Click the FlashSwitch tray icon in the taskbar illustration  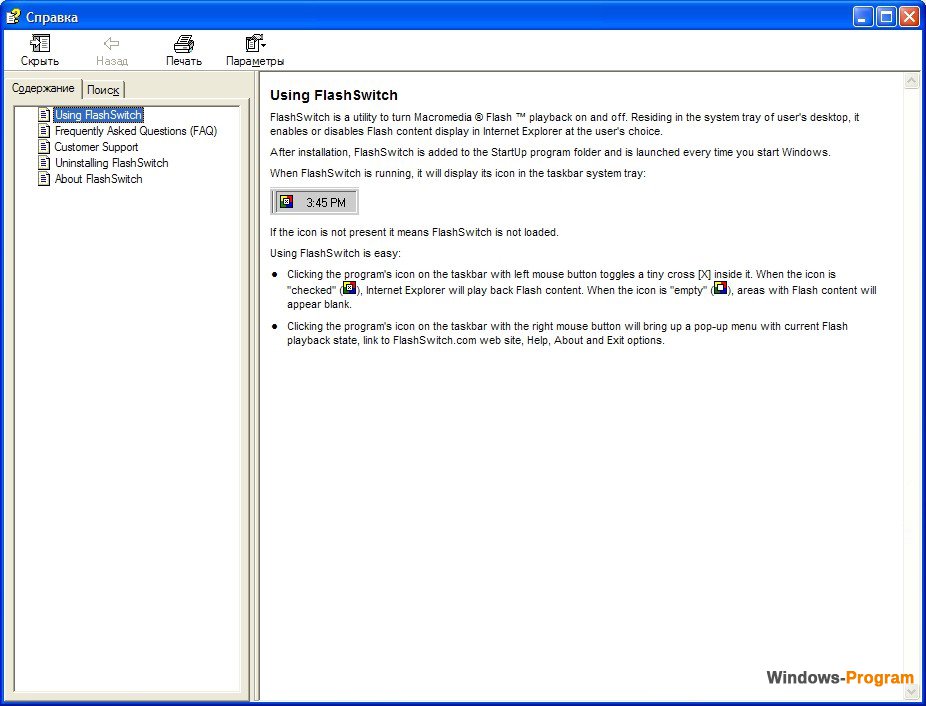pyautogui.click(x=286, y=201)
